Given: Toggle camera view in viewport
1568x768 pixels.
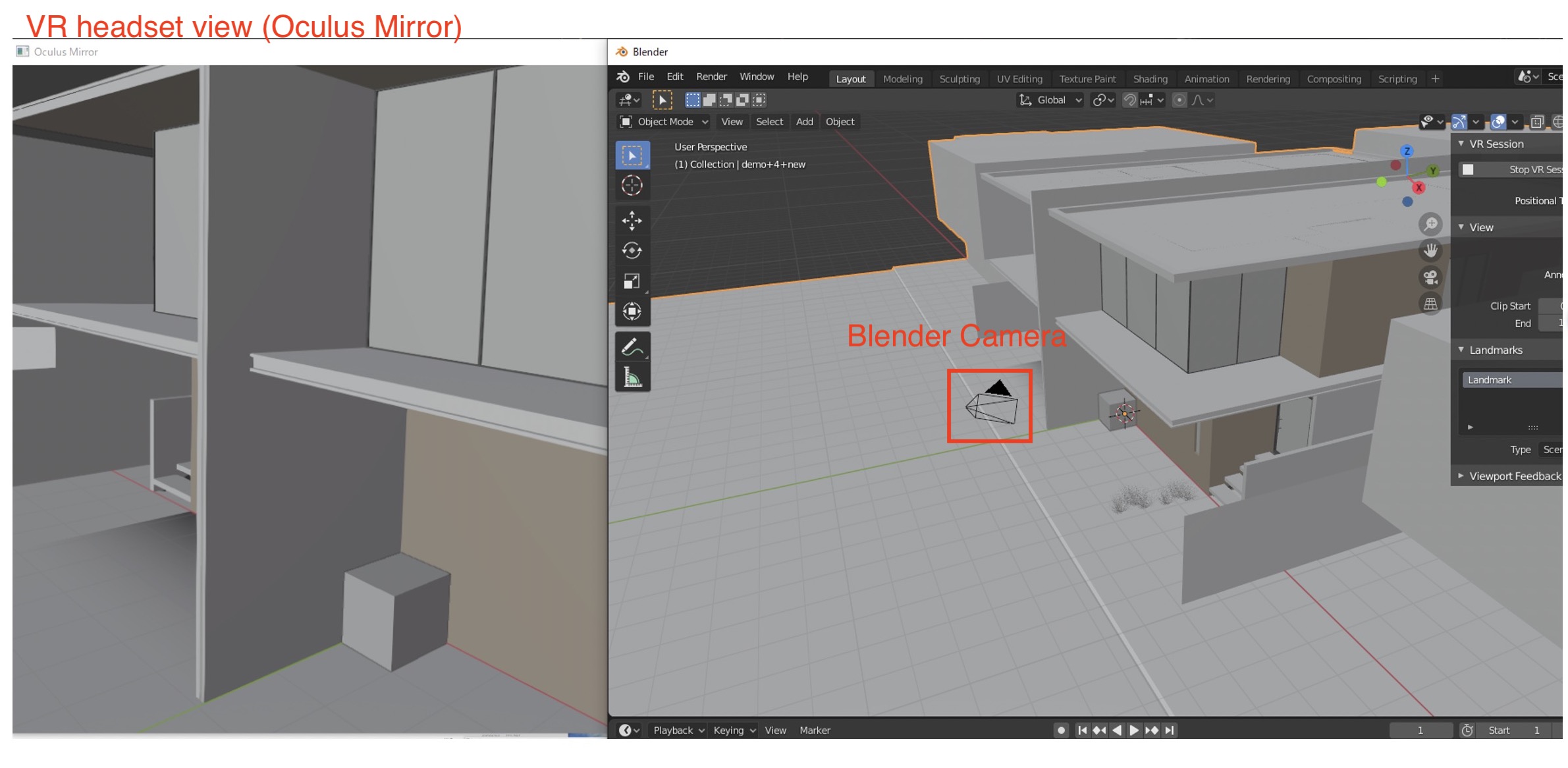Looking at the screenshot, I should [1430, 277].
